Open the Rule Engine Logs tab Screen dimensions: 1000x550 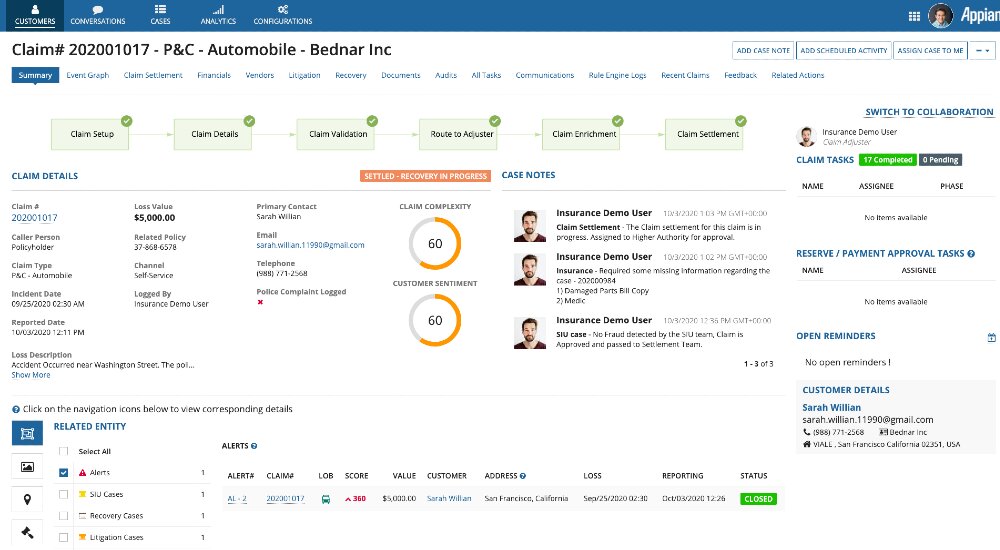pyautogui.click(x=617, y=75)
